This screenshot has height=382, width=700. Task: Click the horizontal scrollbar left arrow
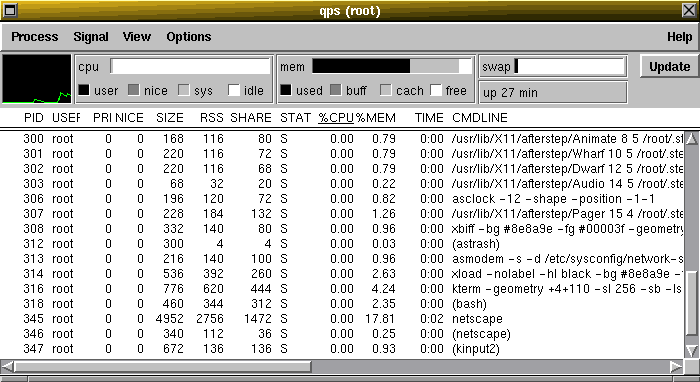click(x=7, y=367)
